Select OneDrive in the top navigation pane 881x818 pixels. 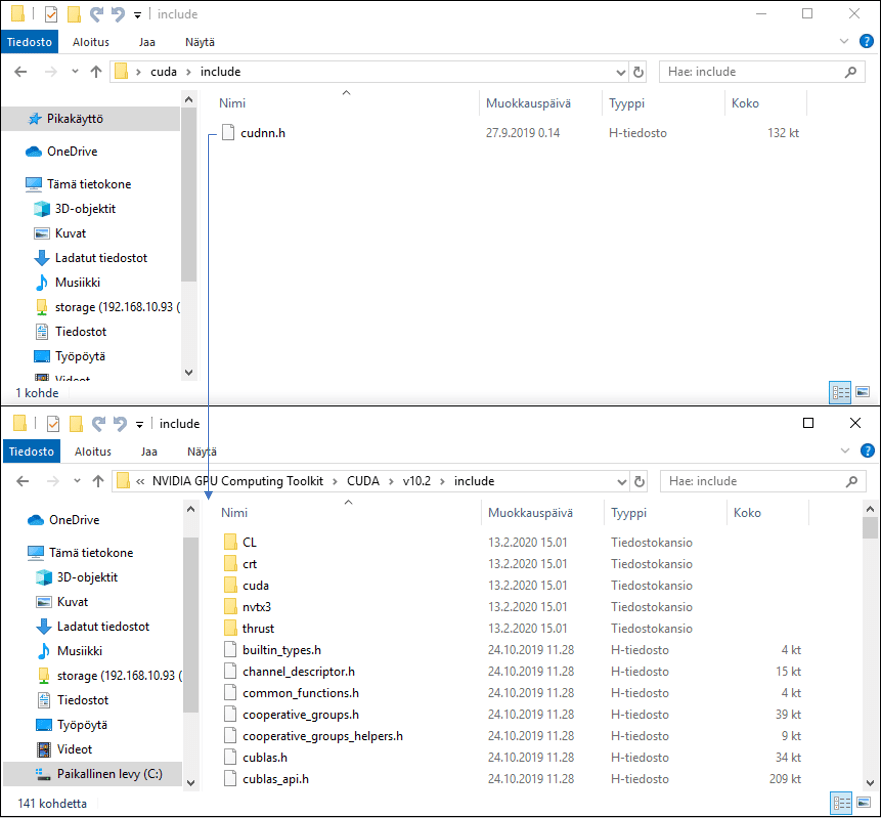(x=71, y=151)
